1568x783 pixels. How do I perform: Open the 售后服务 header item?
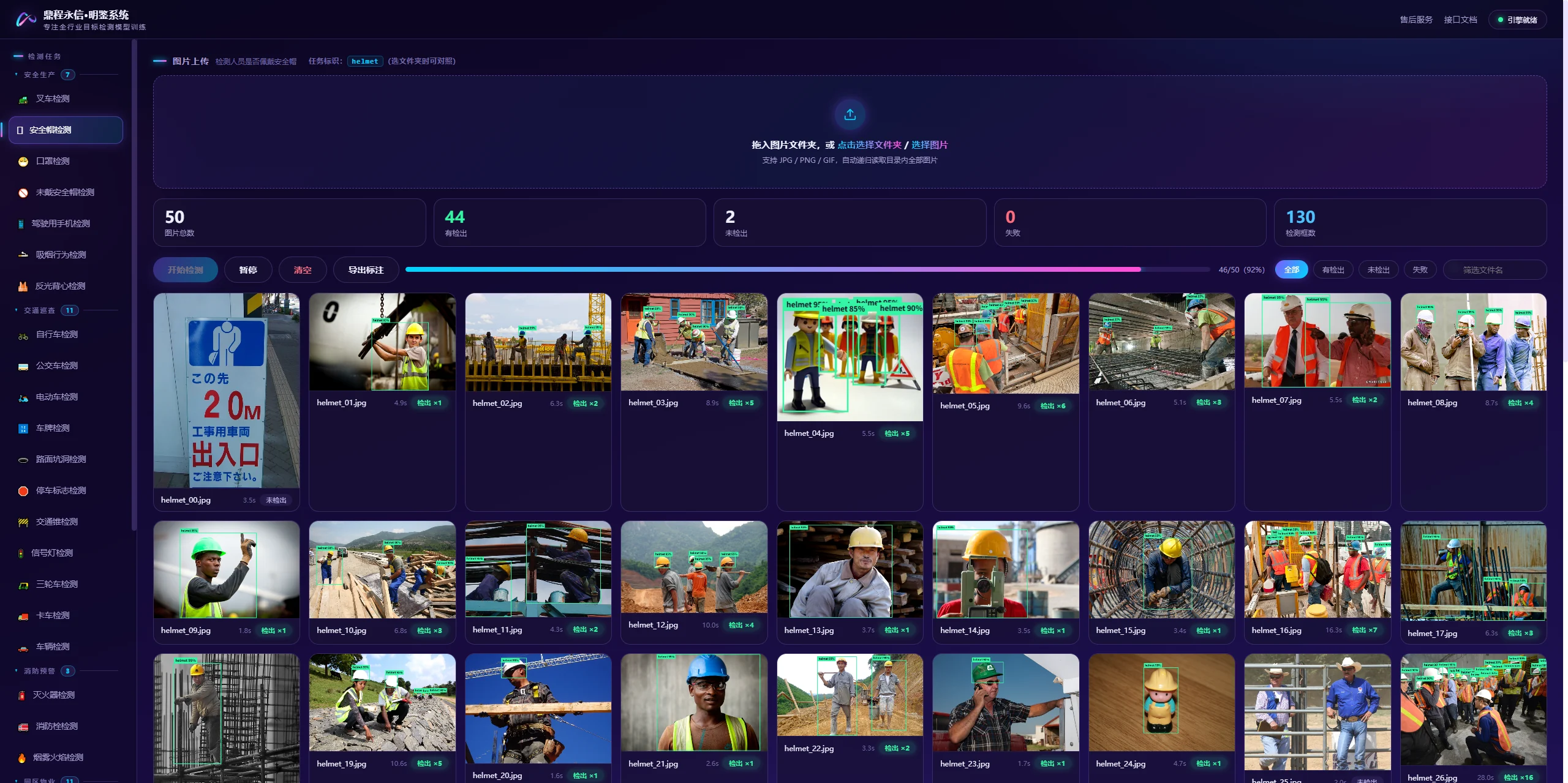[x=1416, y=20]
